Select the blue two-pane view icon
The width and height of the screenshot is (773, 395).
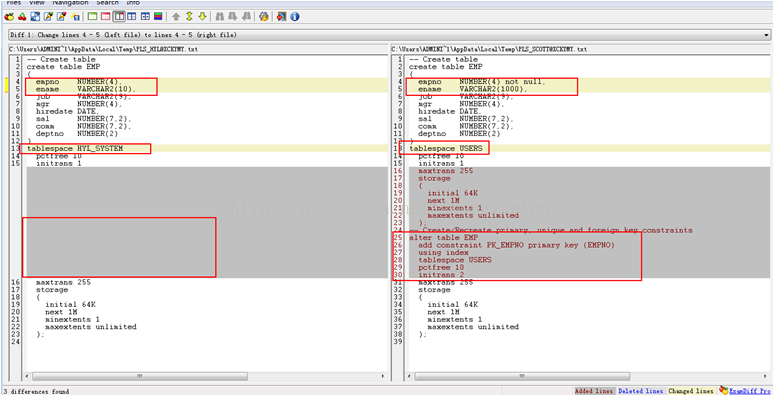pyautogui.click(x=132, y=17)
